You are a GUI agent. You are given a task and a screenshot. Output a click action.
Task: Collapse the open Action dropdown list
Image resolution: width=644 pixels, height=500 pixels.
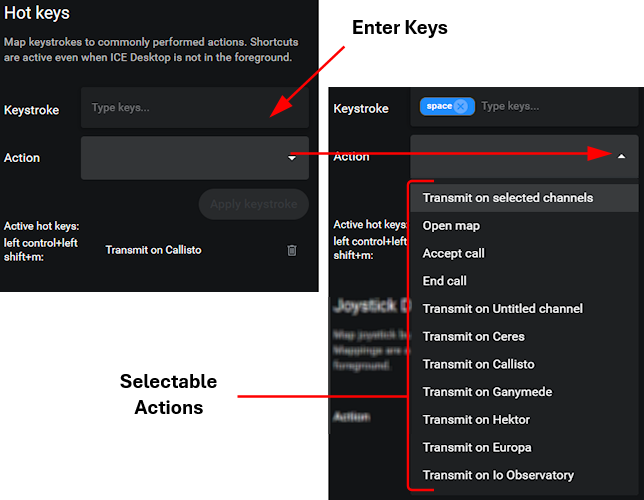[621, 156]
